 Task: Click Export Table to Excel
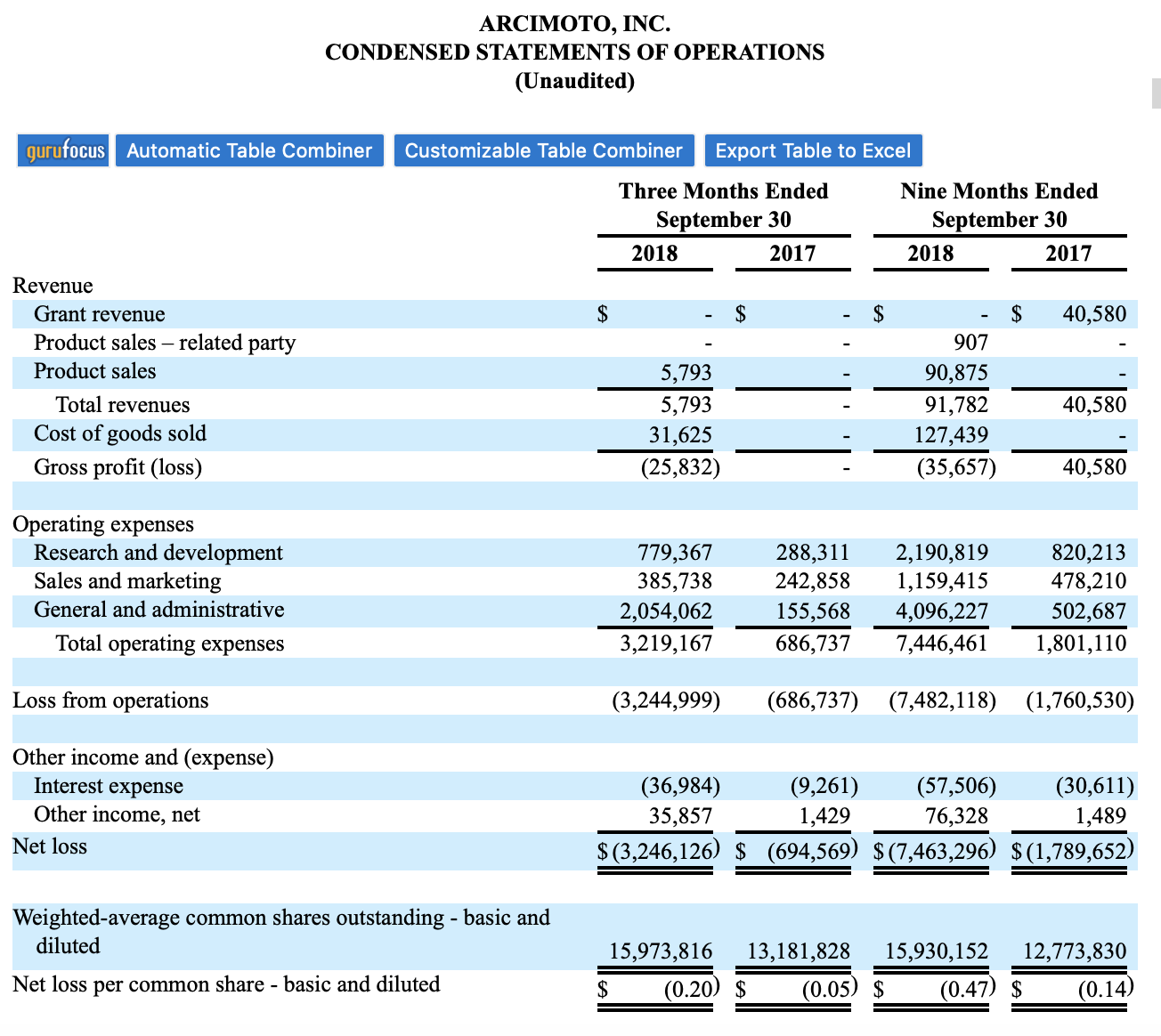(813, 150)
